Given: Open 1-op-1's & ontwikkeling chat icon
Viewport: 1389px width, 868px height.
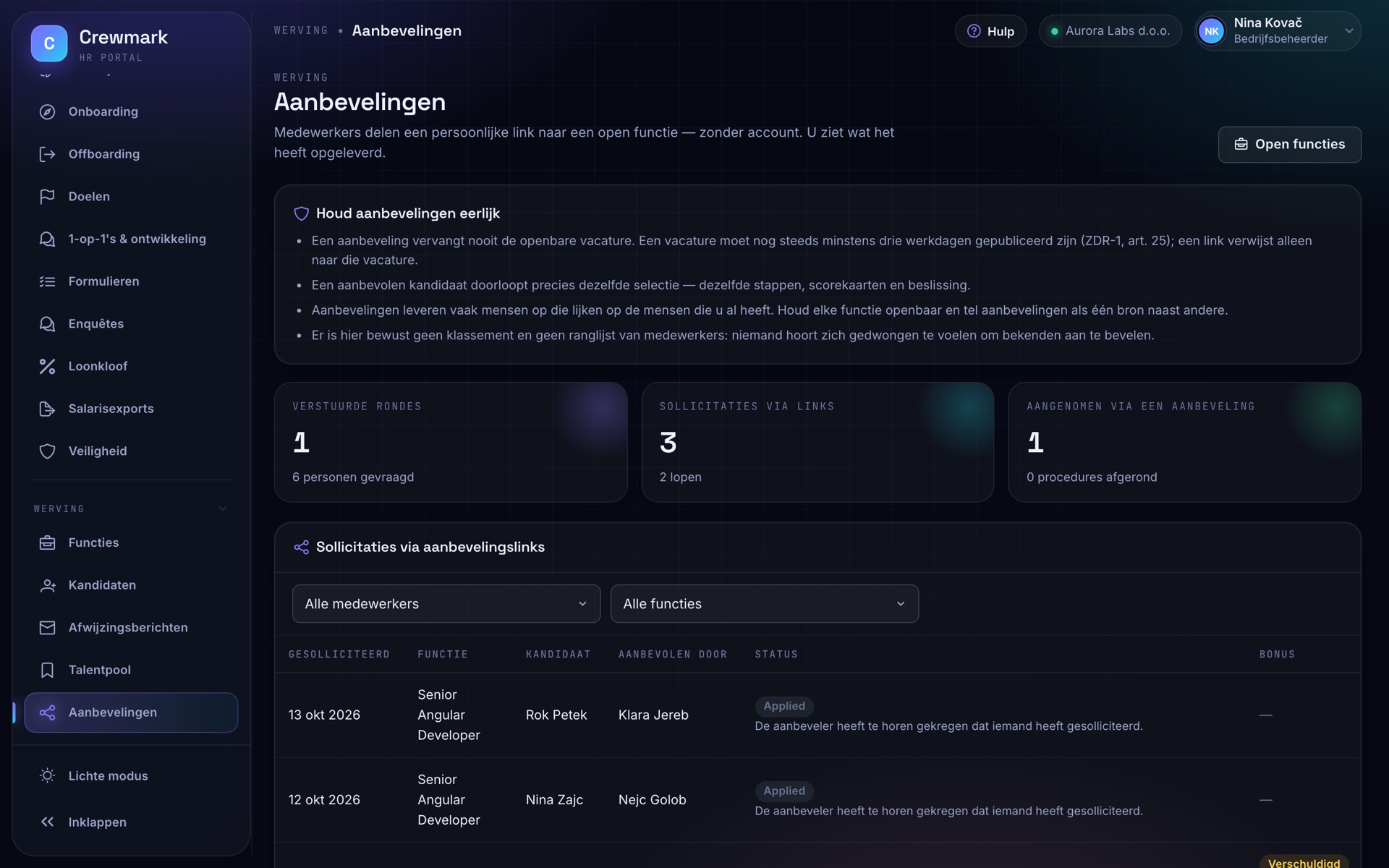Looking at the screenshot, I should tap(47, 239).
